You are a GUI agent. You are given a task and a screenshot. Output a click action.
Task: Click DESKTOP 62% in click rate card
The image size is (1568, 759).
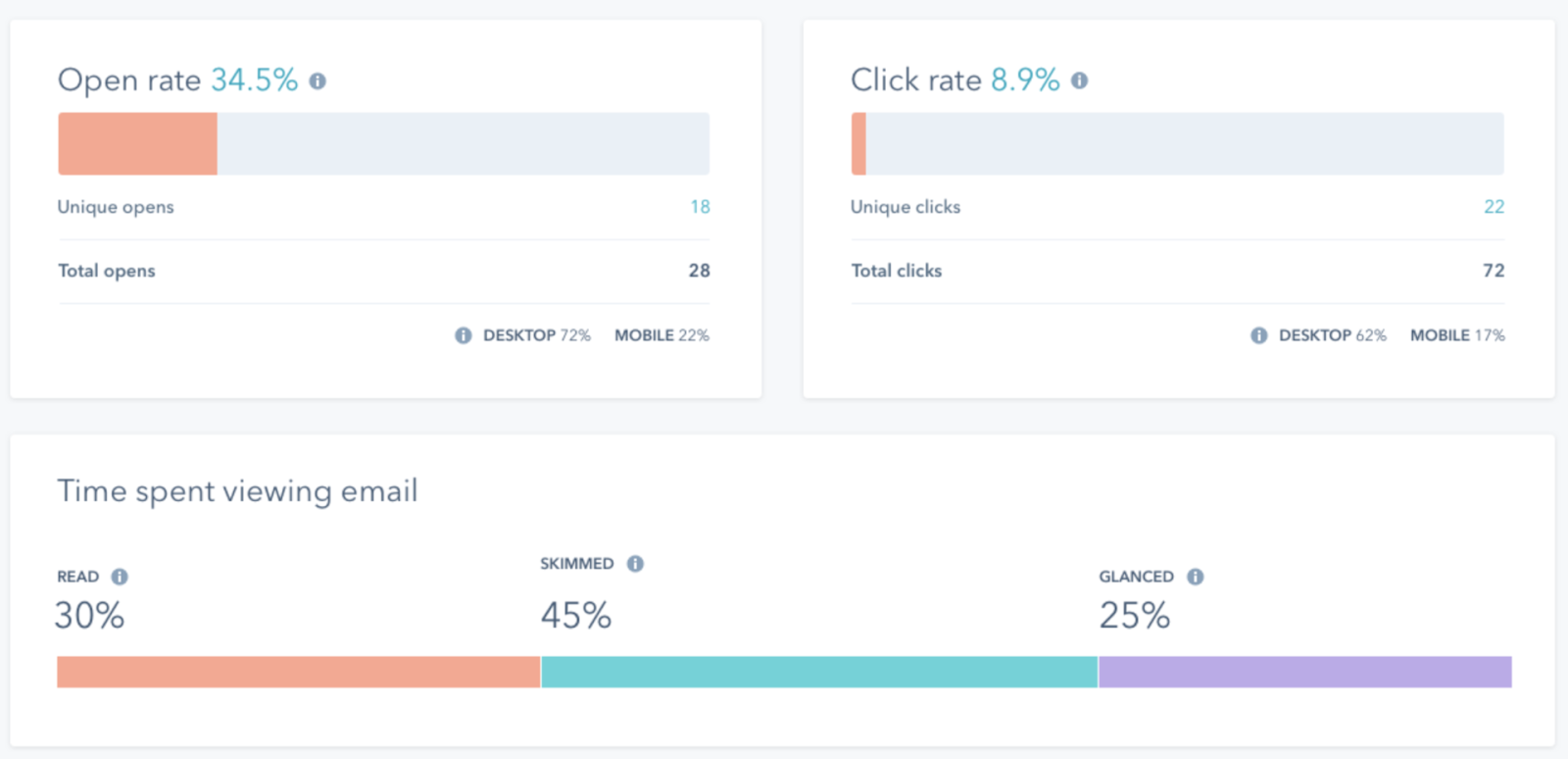[1333, 335]
